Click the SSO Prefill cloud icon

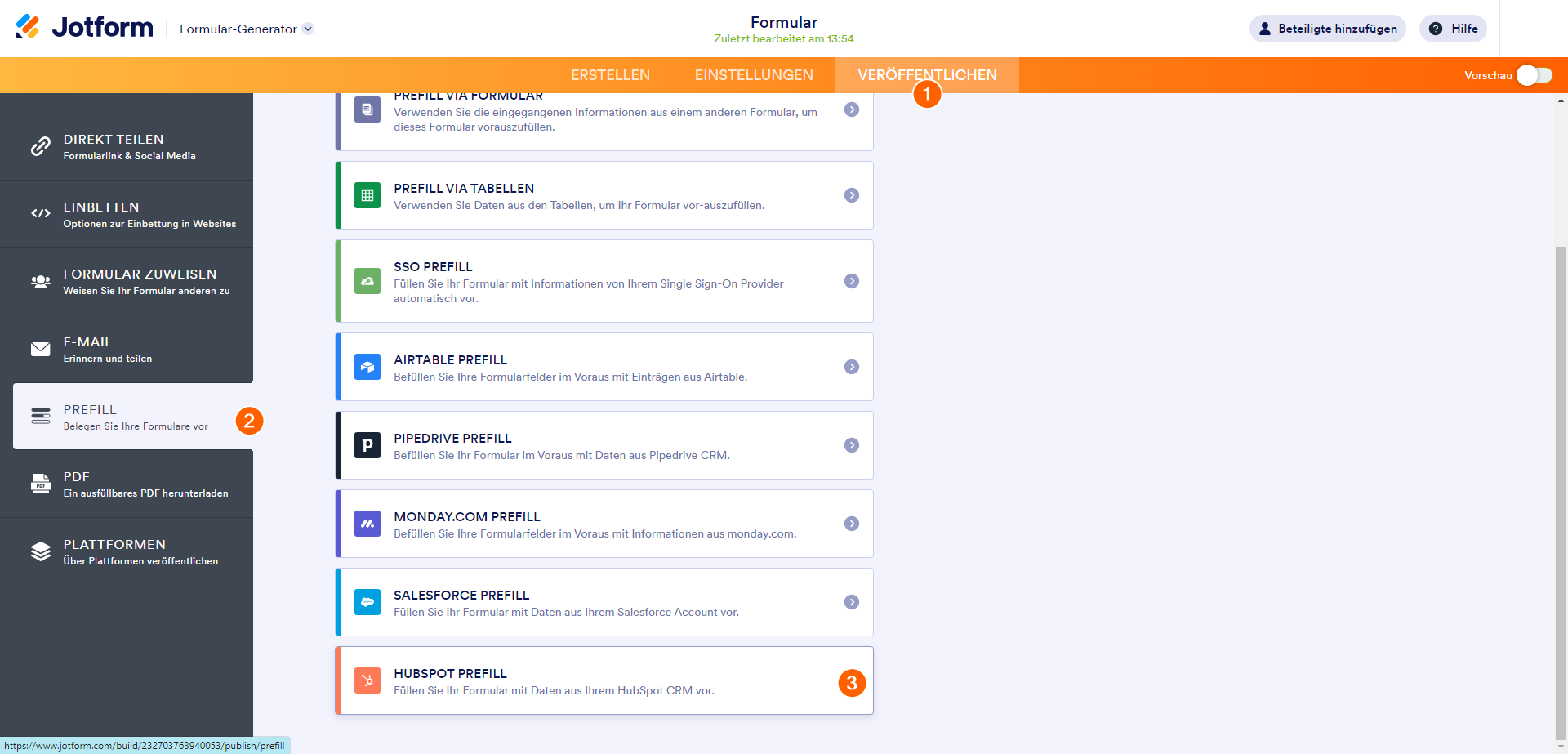[x=367, y=281]
